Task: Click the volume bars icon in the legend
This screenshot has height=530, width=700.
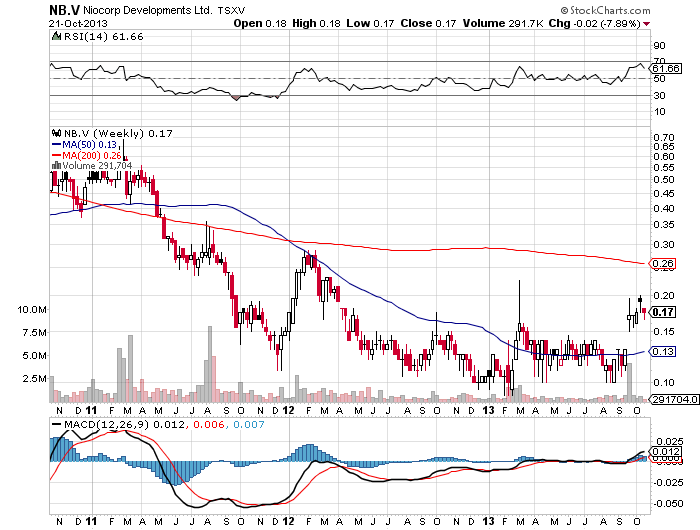Action: point(56,165)
